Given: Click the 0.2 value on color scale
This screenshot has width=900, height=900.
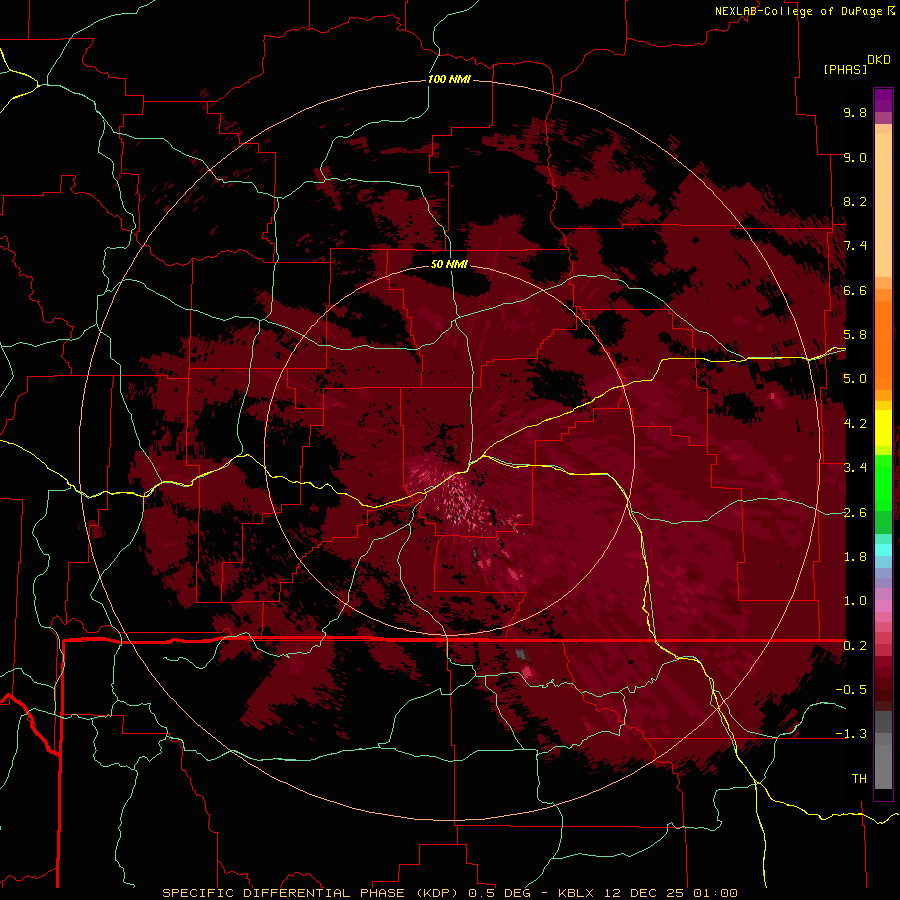Looking at the screenshot, I should click(855, 645).
